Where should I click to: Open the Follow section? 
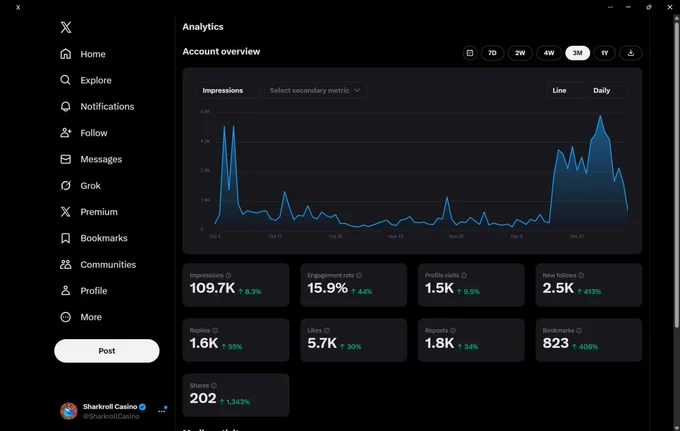point(94,133)
